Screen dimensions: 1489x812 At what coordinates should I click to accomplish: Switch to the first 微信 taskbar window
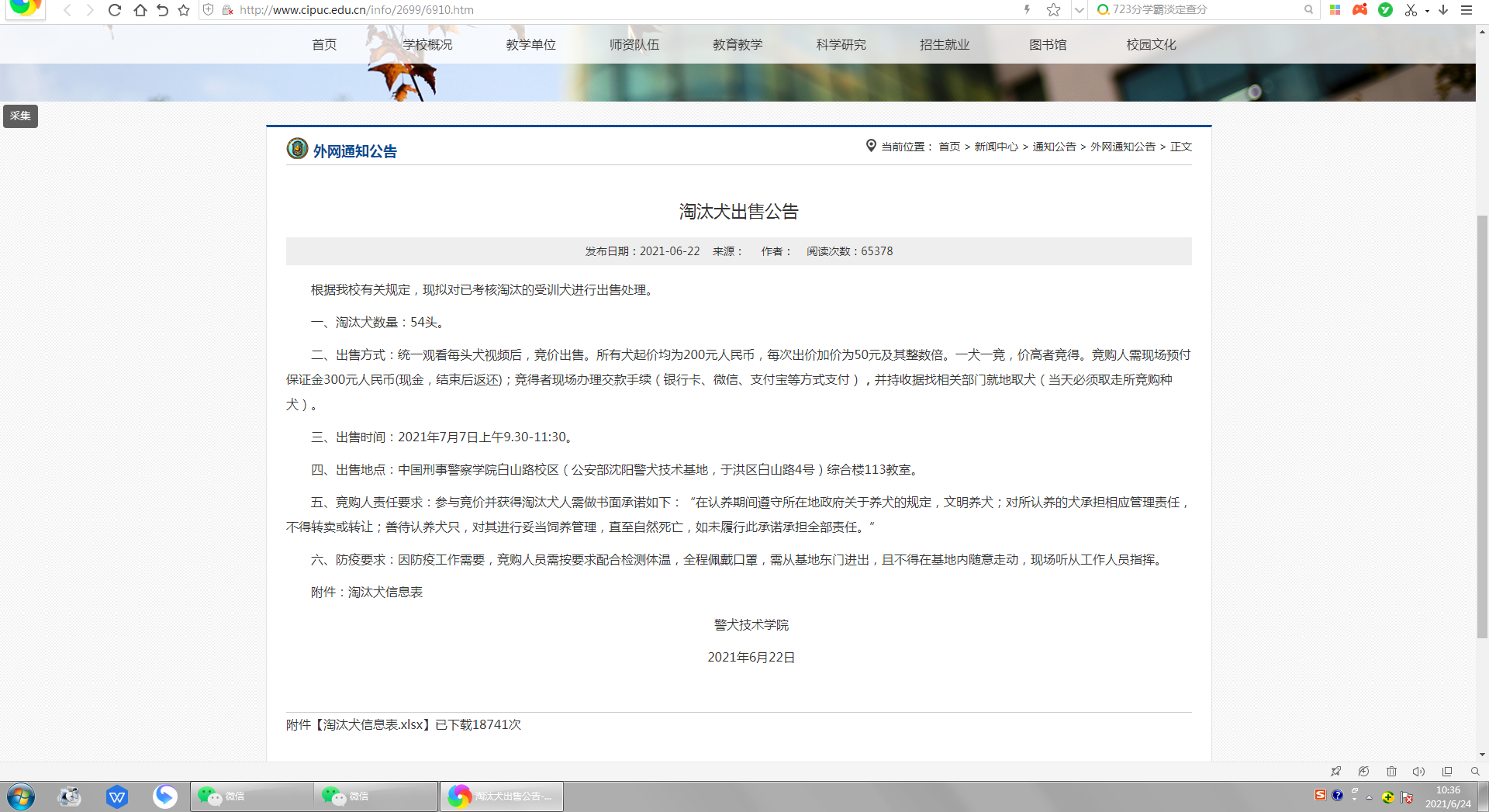[x=252, y=796]
